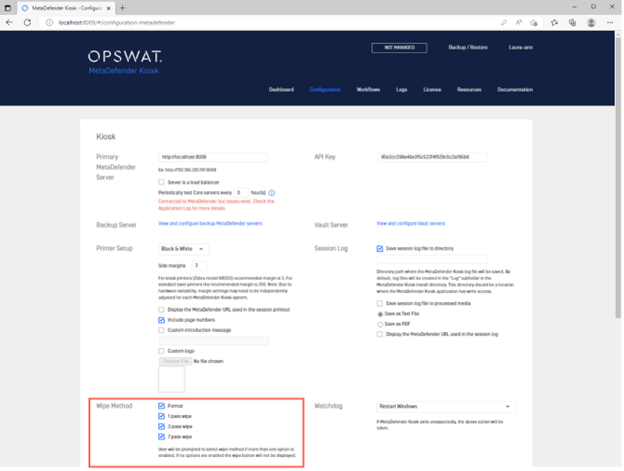624x471 pixels.
Task: Click the Choose File button
Action: point(176,361)
